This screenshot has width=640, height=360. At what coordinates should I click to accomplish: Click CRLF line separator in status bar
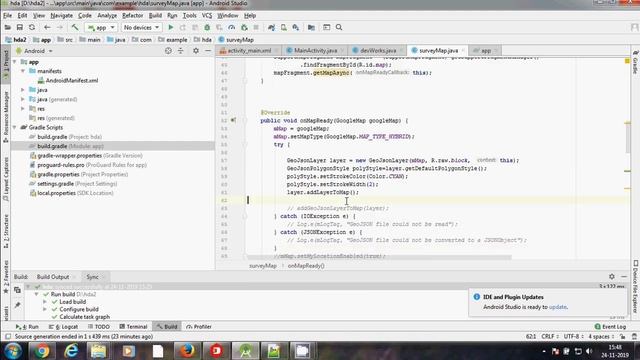click(549, 336)
